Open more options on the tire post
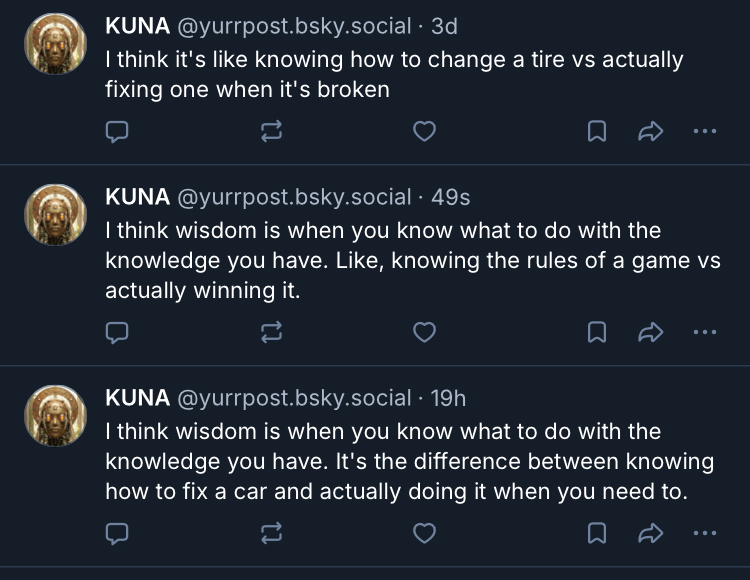The image size is (750, 580). [704, 131]
